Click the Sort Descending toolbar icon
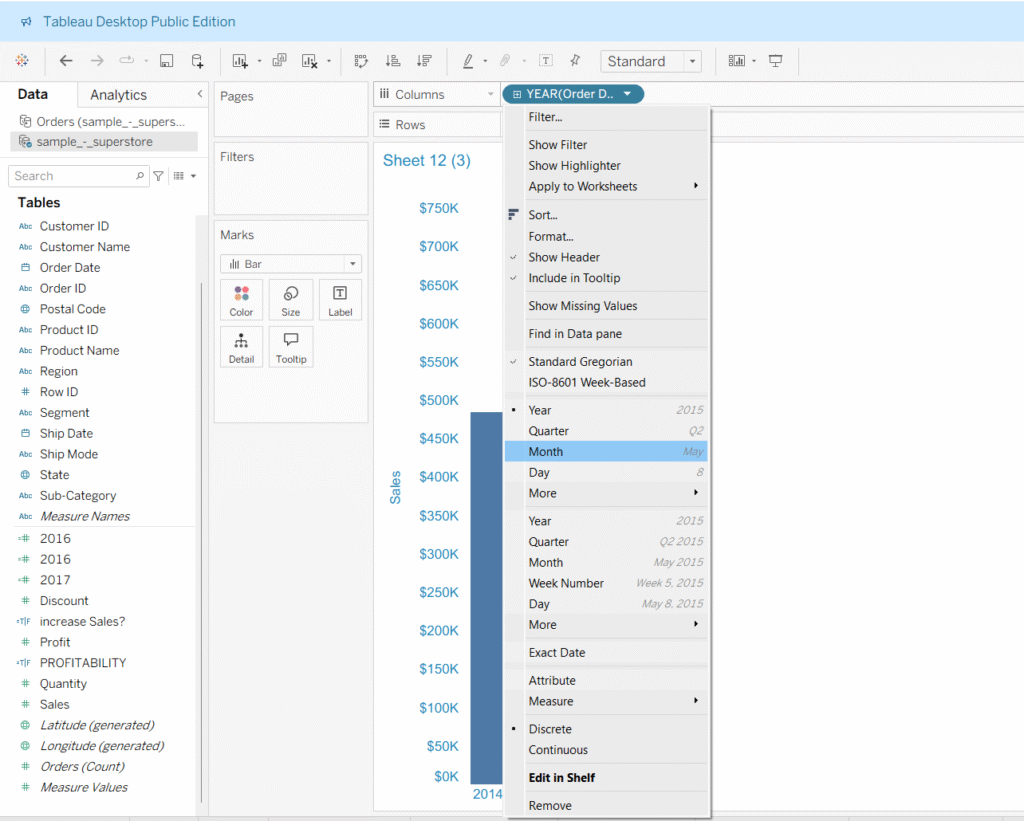 424,61
